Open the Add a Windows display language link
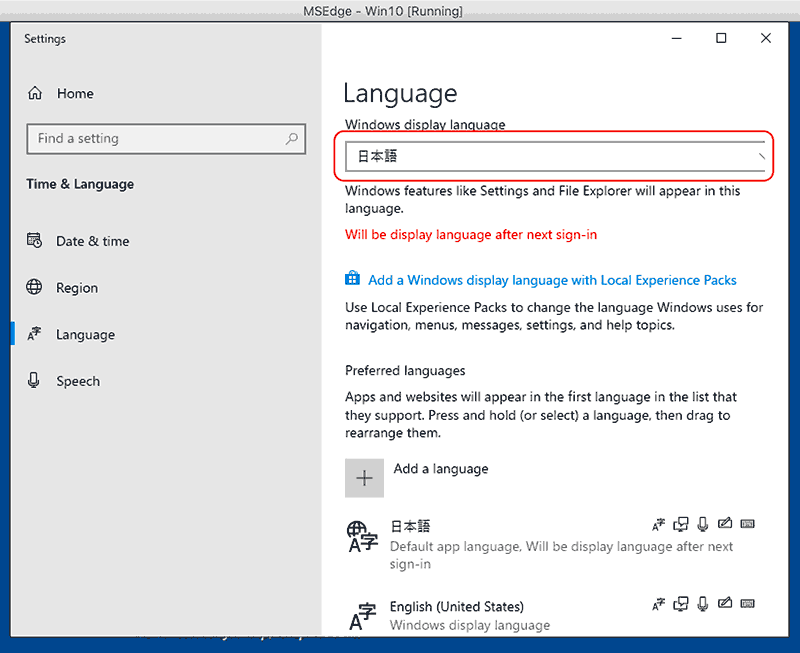 coord(552,281)
